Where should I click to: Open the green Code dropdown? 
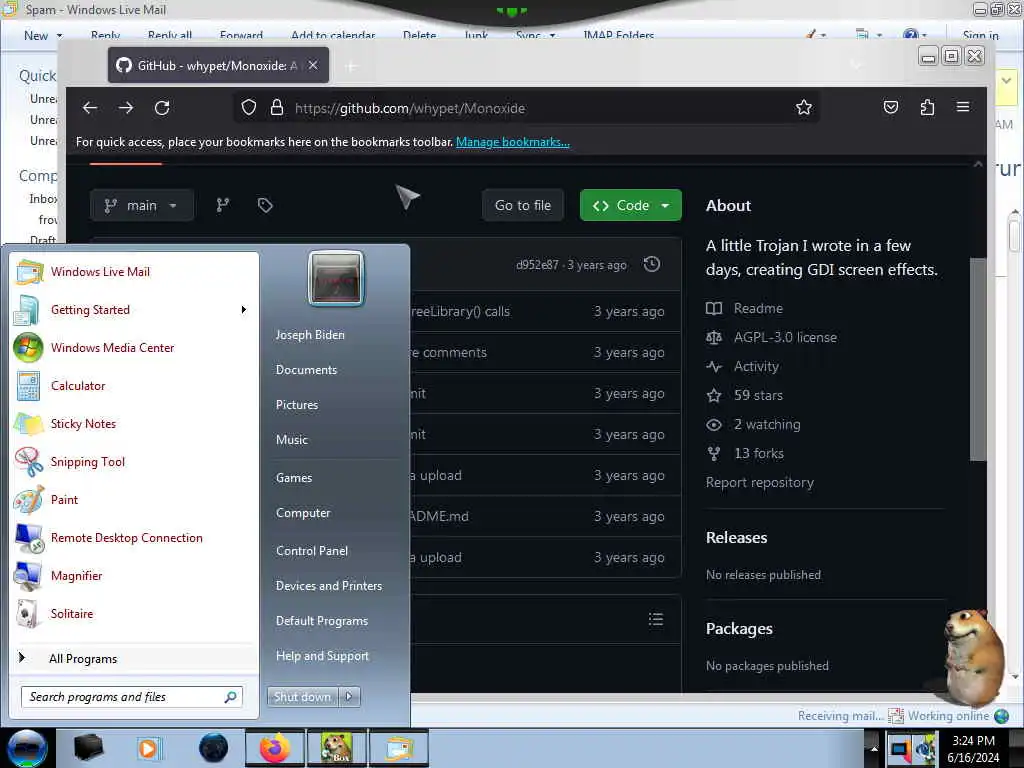point(631,205)
